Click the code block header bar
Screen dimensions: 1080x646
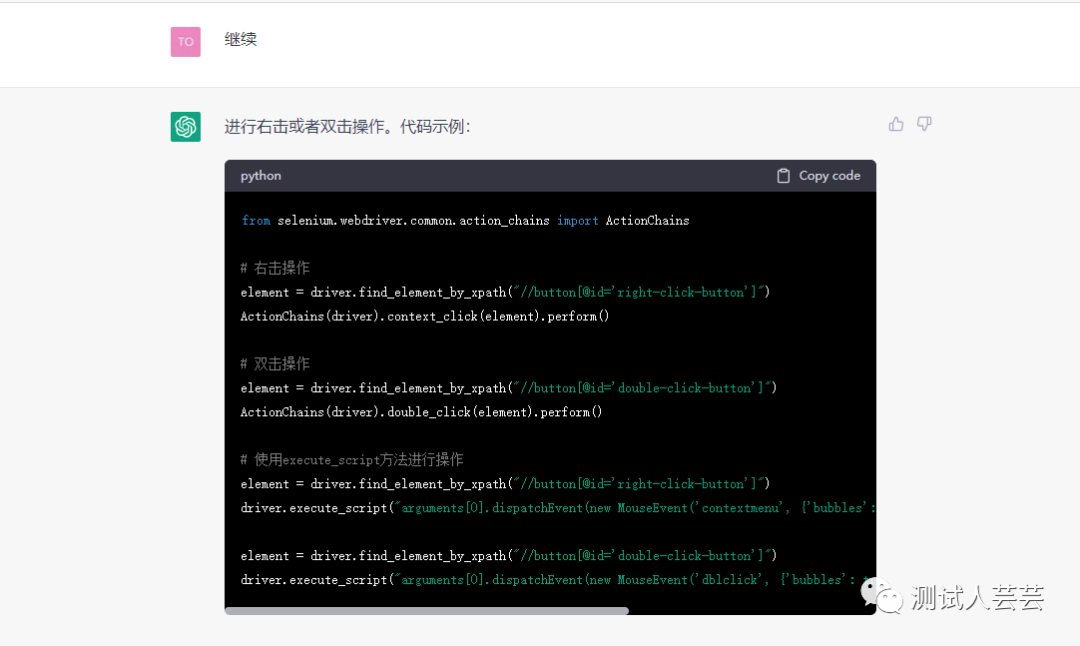(550, 175)
